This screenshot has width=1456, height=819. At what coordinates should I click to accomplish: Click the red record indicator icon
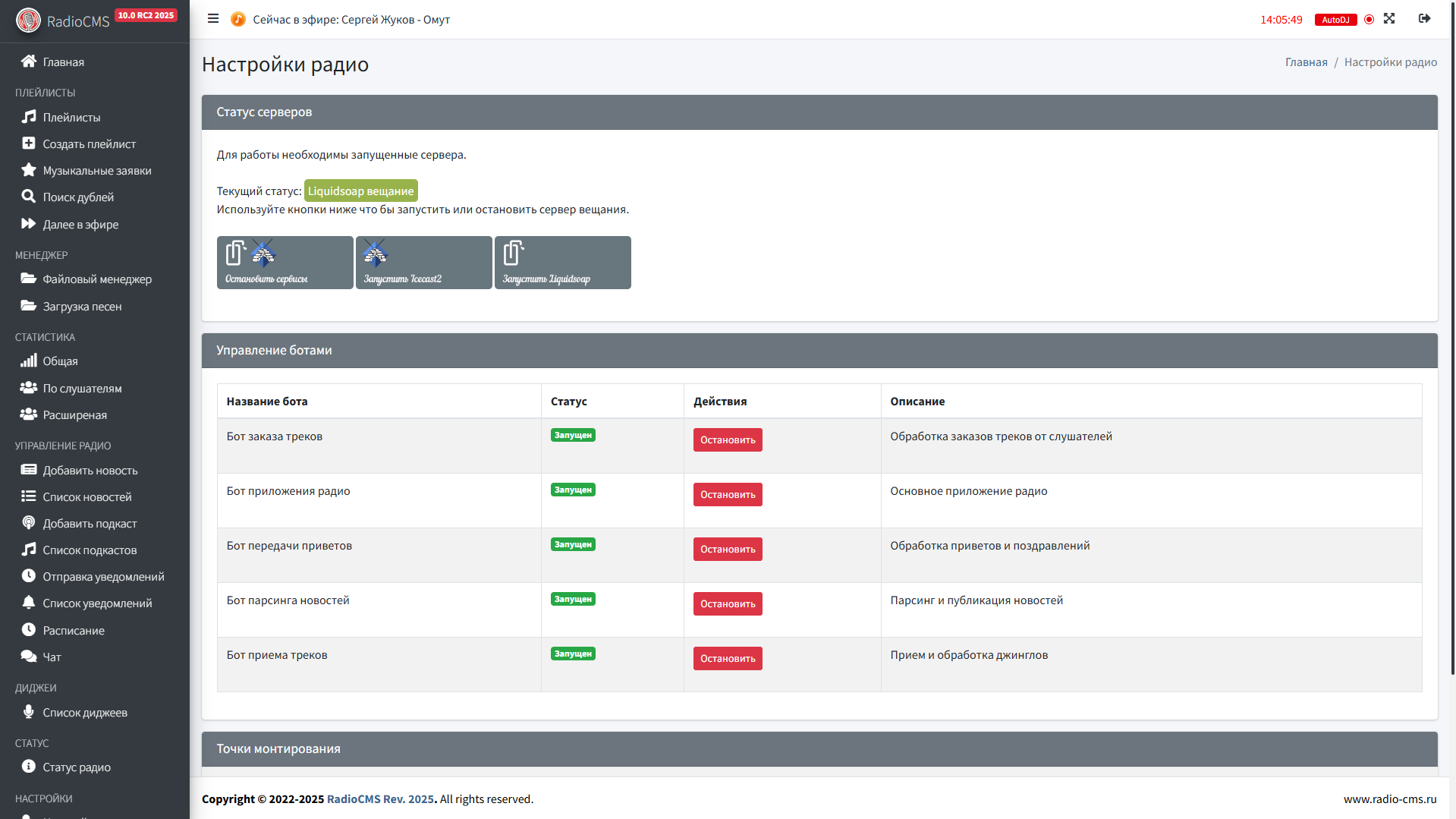(1369, 20)
